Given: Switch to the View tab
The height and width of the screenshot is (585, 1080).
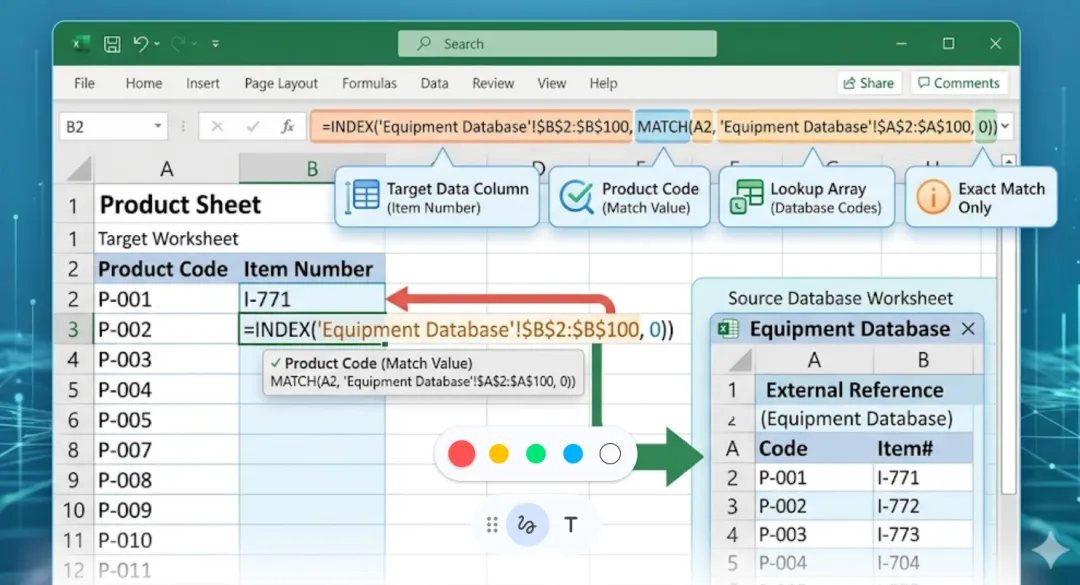Looking at the screenshot, I should coord(552,83).
